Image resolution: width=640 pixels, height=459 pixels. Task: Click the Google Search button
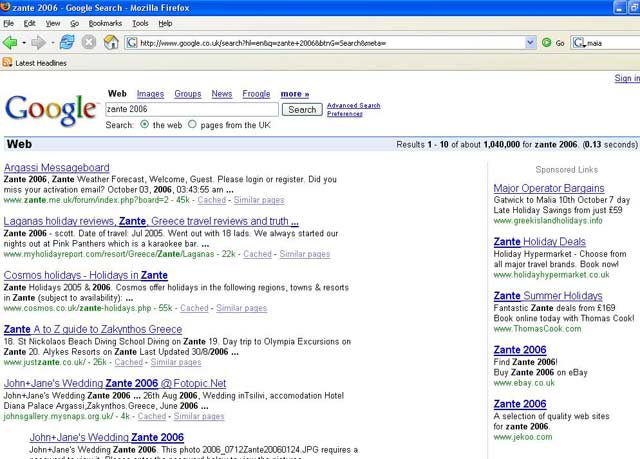tap(302, 109)
